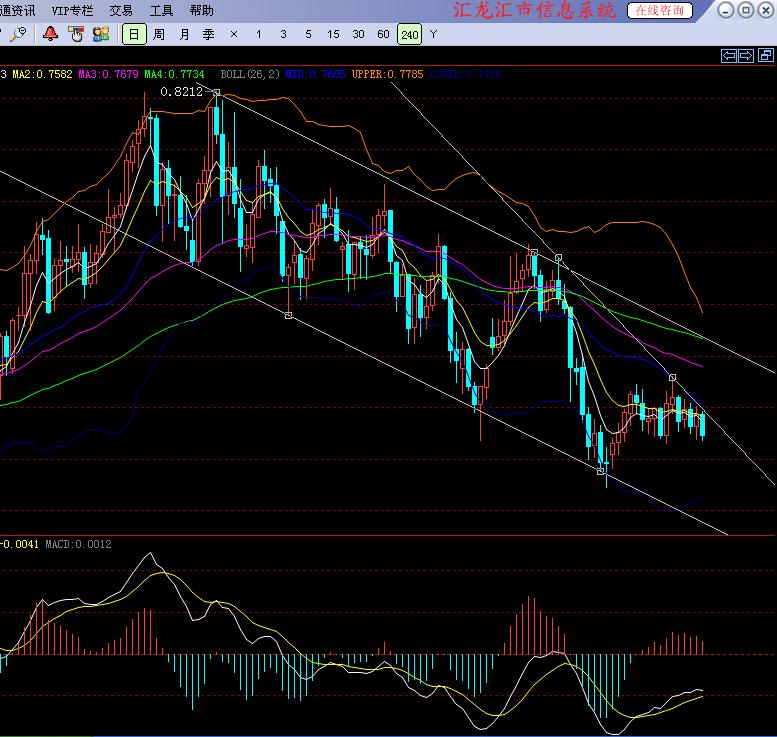777x737 pixels.
Task: Click the hand pointer tool icon
Action: 75,34
